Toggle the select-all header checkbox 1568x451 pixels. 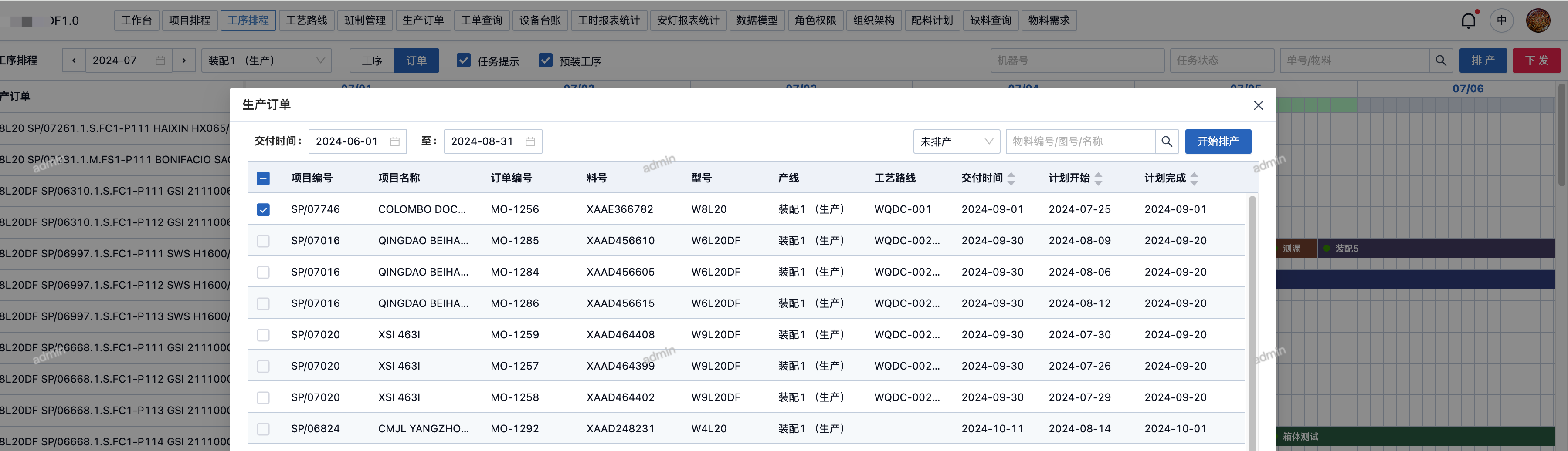[263, 178]
